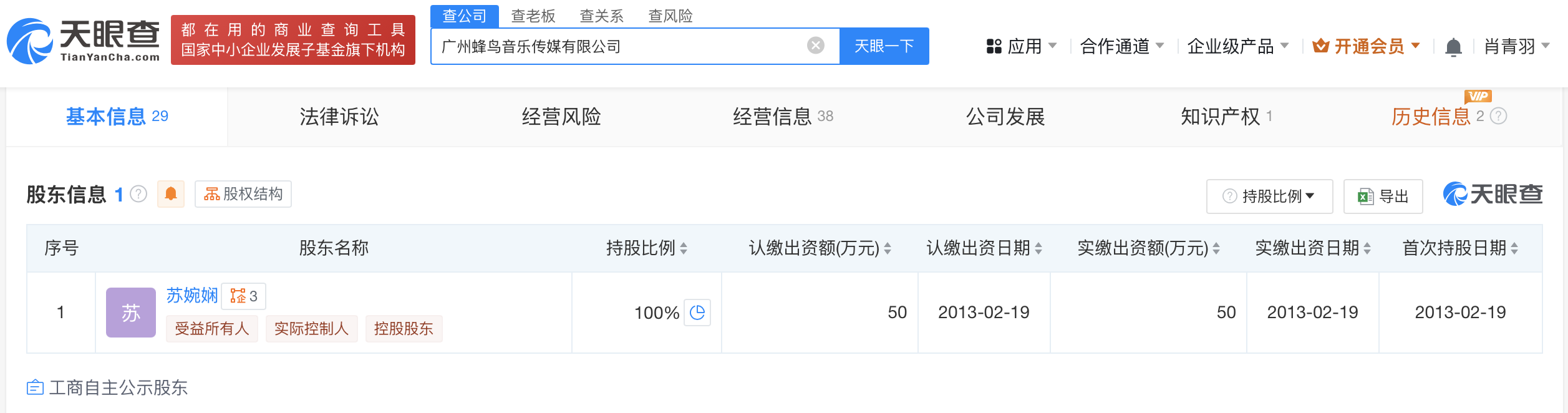Click the 实际控制人 tag
Image resolution: width=1568 pixels, height=413 pixels.
(x=312, y=329)
